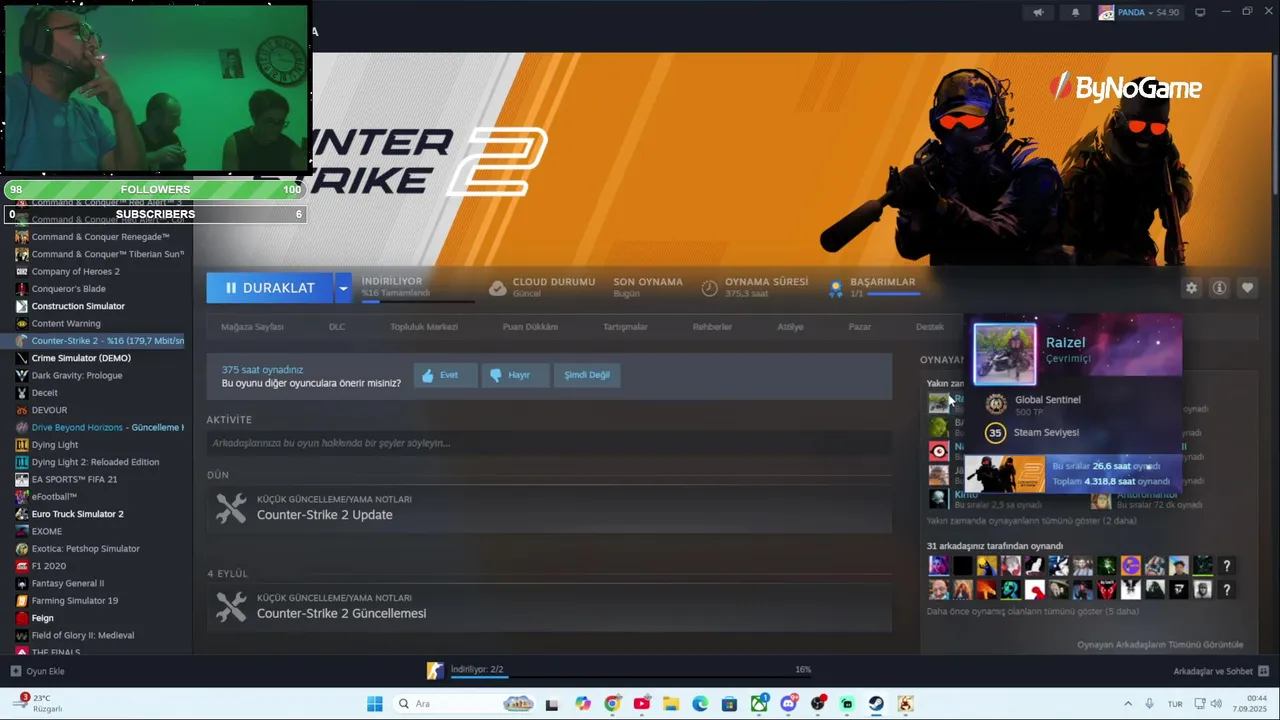This screenshot has width=1280, height=720.
Task: Open the Pazar tab
Action: click(860, 327)
